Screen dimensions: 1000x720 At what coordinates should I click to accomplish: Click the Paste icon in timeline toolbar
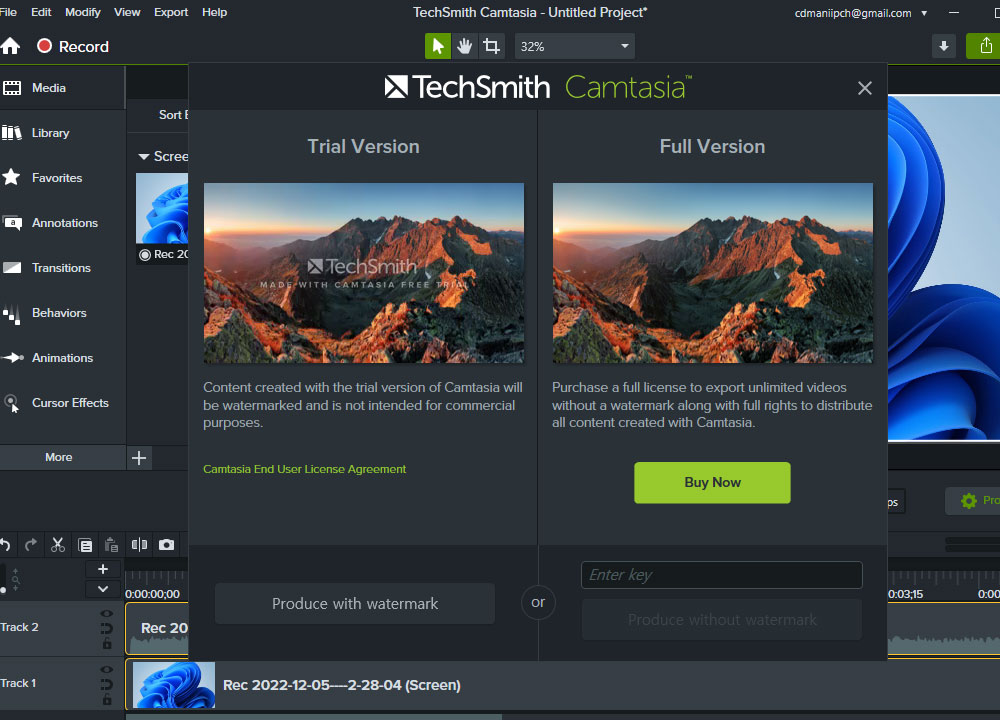112,545
